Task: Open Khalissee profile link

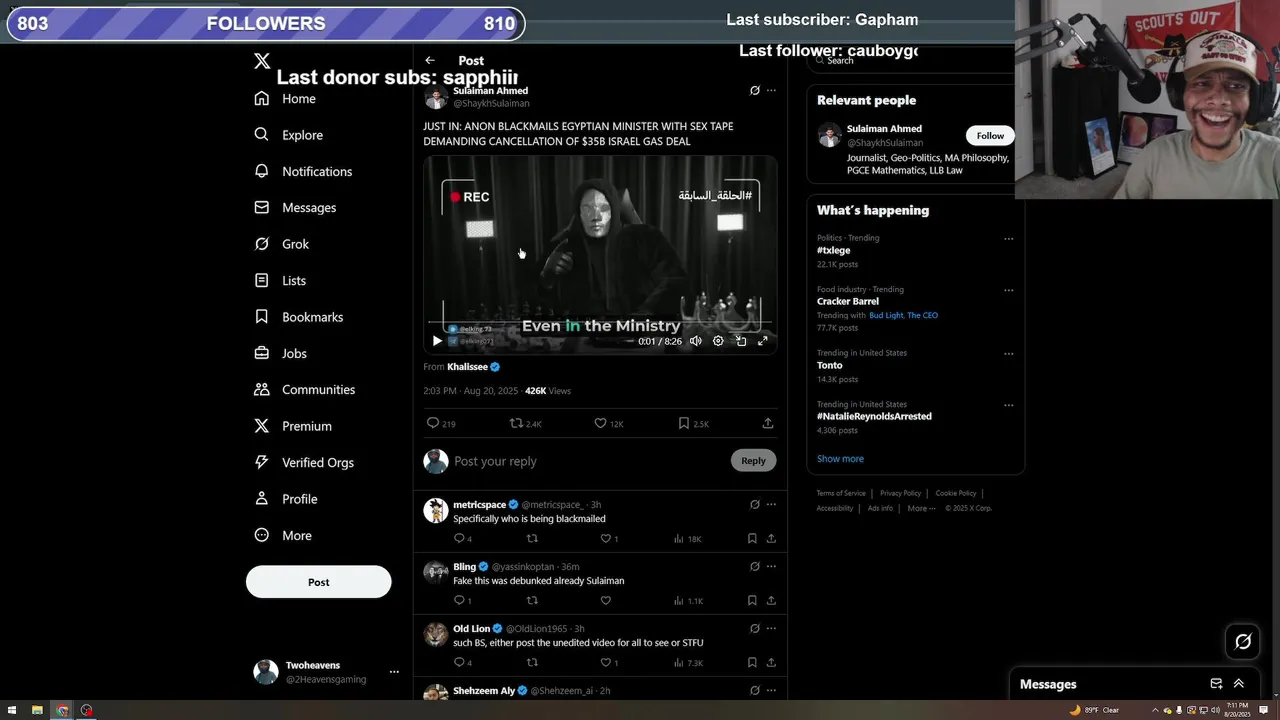Action: point(467,367)
